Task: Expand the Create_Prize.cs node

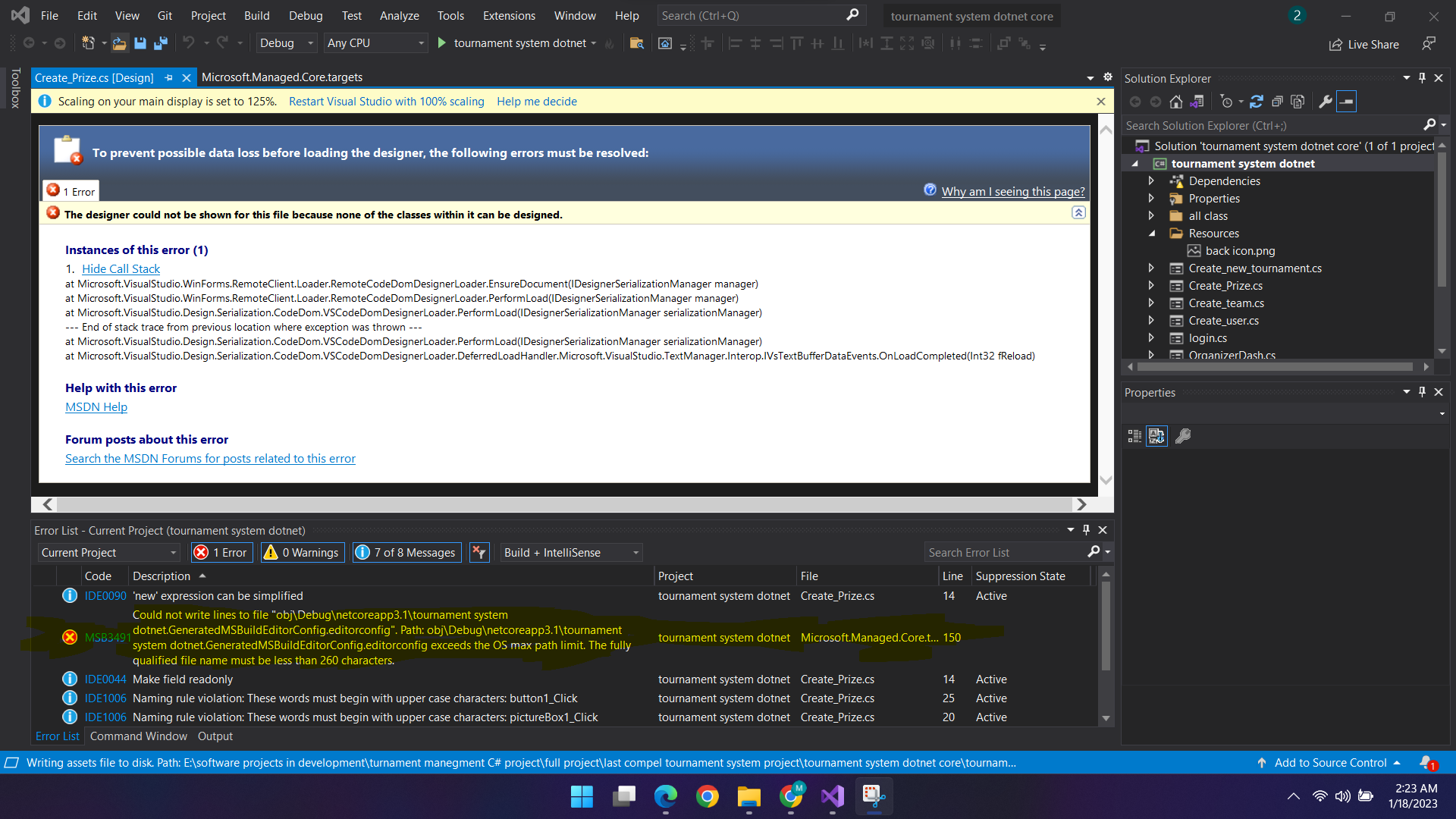Action: (1151, 286)
